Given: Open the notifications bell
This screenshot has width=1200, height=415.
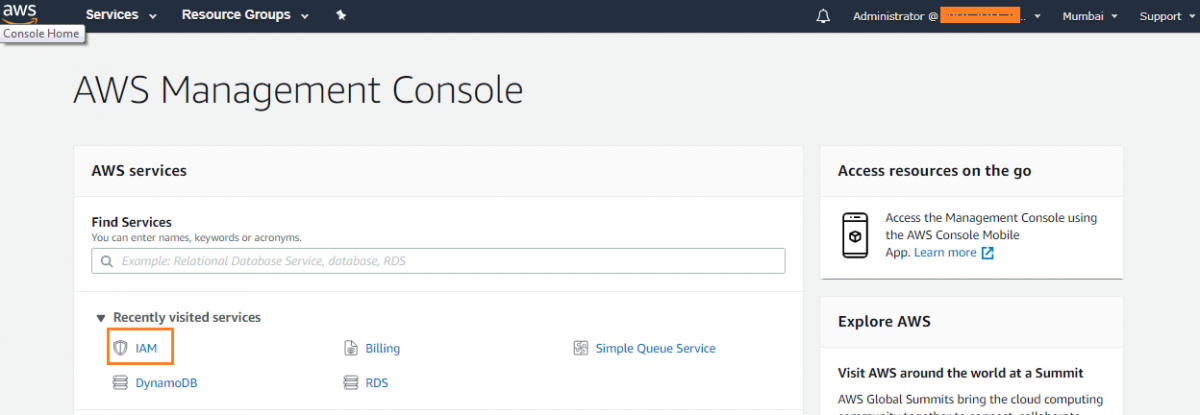Looking at the screenshot, I should click(x=823, y=16).
